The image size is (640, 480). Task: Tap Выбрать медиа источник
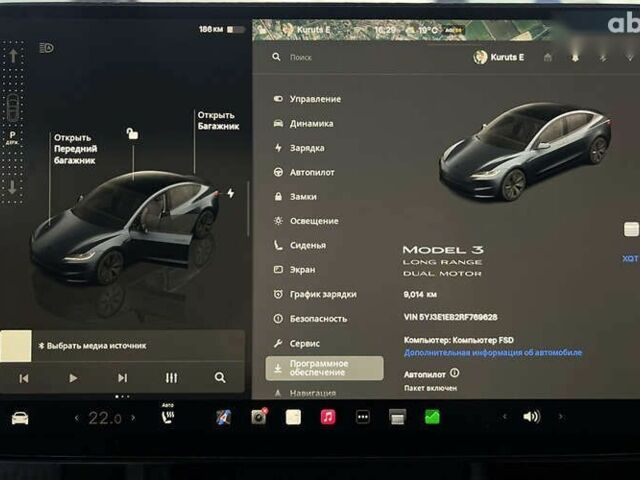93,346
